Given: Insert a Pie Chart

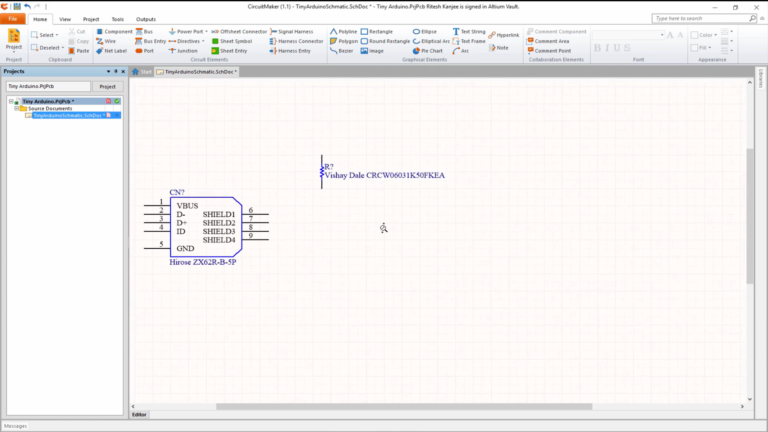Looking at the screenshot, I should 428,51.
